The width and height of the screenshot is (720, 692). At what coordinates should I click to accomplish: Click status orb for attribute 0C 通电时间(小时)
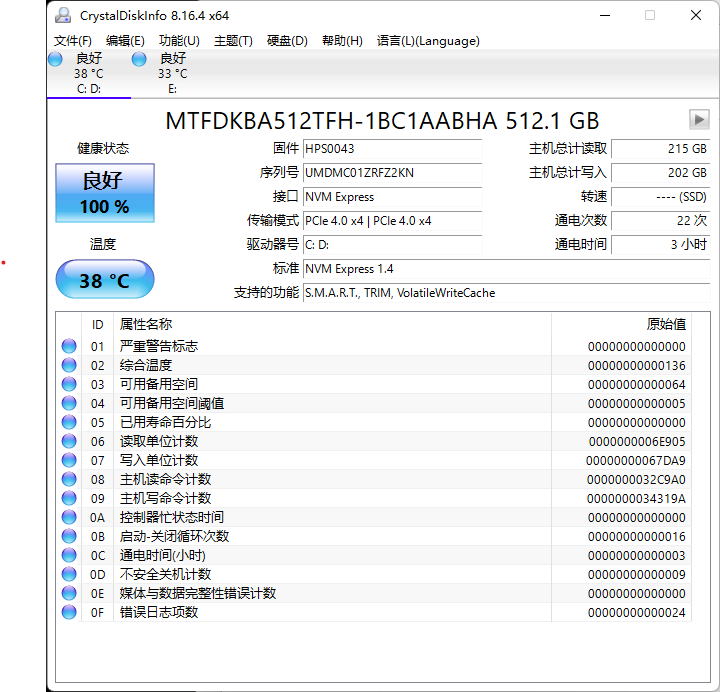[x=69, y=555]
